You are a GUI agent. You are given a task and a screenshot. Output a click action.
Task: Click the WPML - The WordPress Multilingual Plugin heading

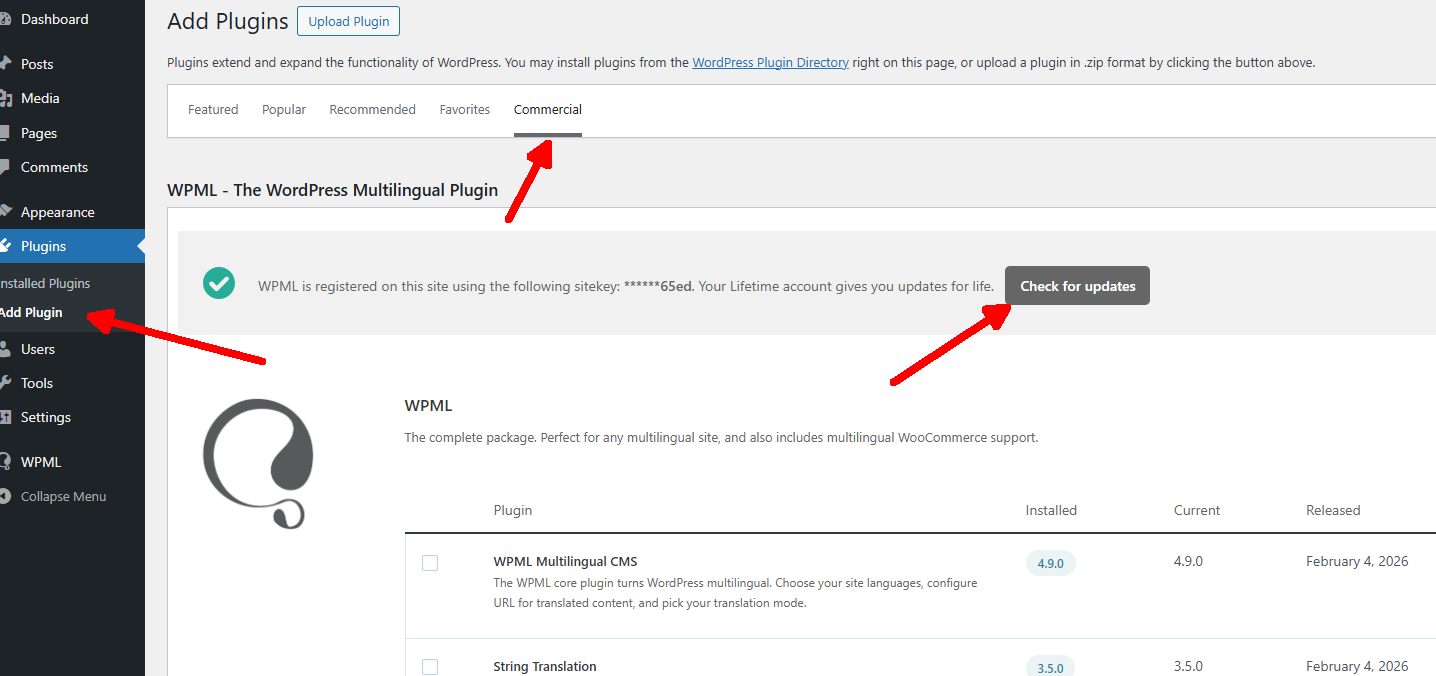(x=332, y=190)
